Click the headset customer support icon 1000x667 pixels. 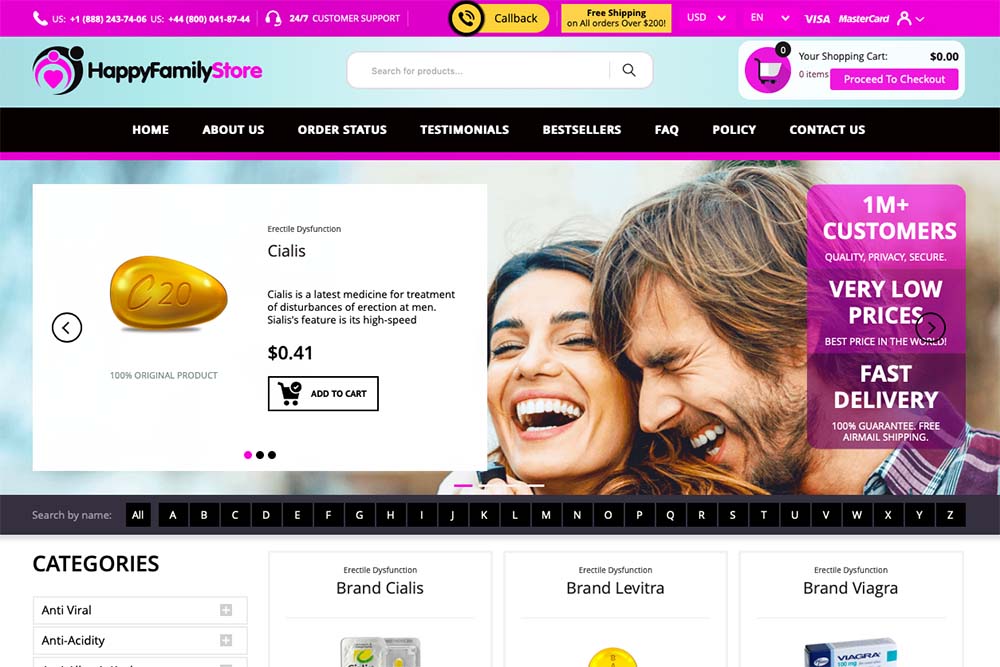(273, 18)
